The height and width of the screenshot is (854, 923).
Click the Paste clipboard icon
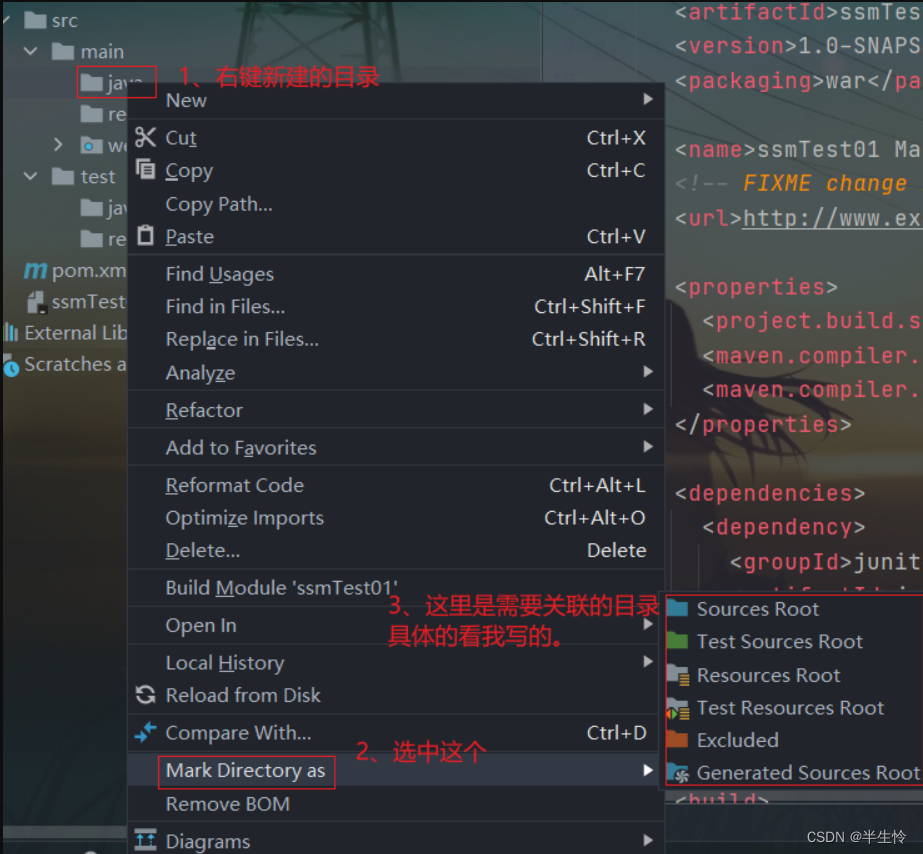[145, 235]
